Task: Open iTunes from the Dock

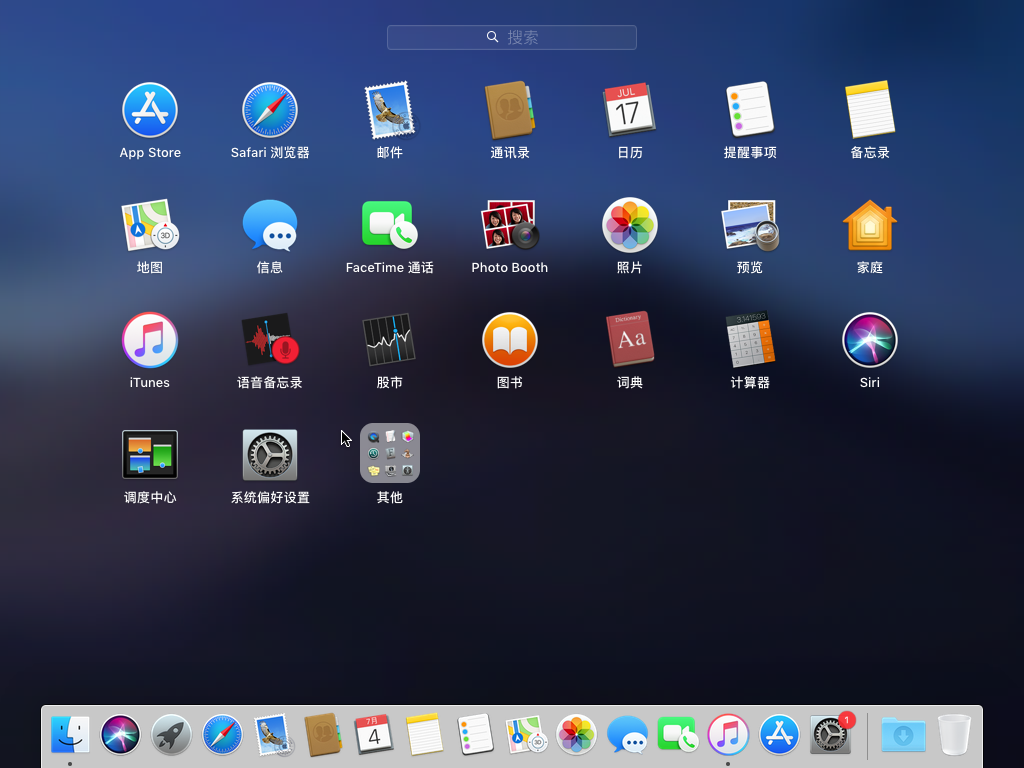Action: point(728,735)
